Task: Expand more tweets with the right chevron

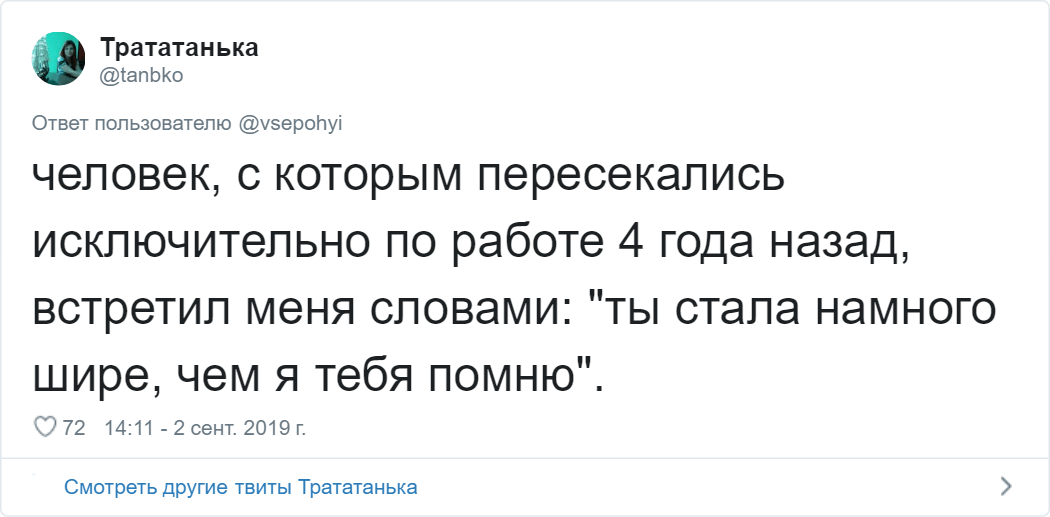Action: pos(1006,487)
